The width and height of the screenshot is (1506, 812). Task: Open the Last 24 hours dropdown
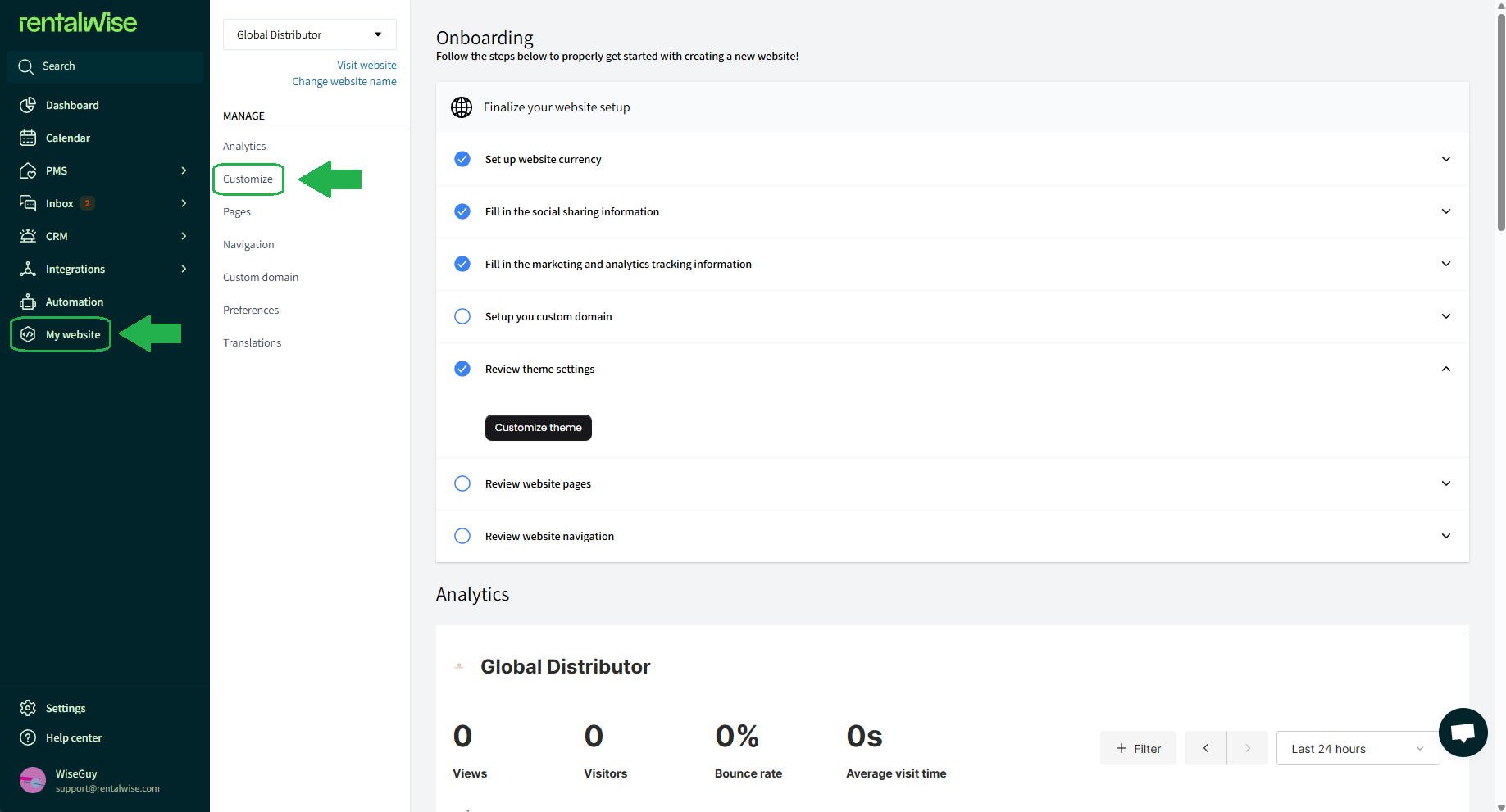point(1357,749)
